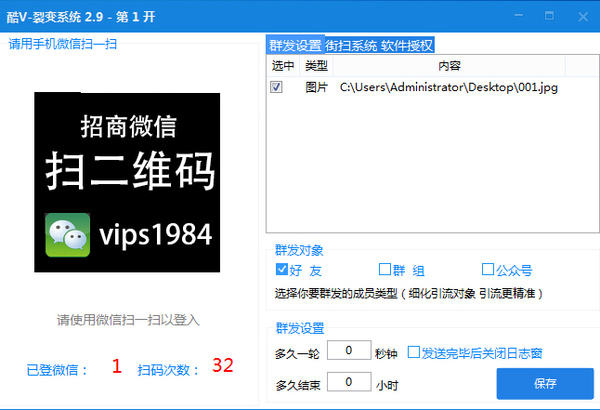Click the 招商微信 QR code image

click(127, 182)
